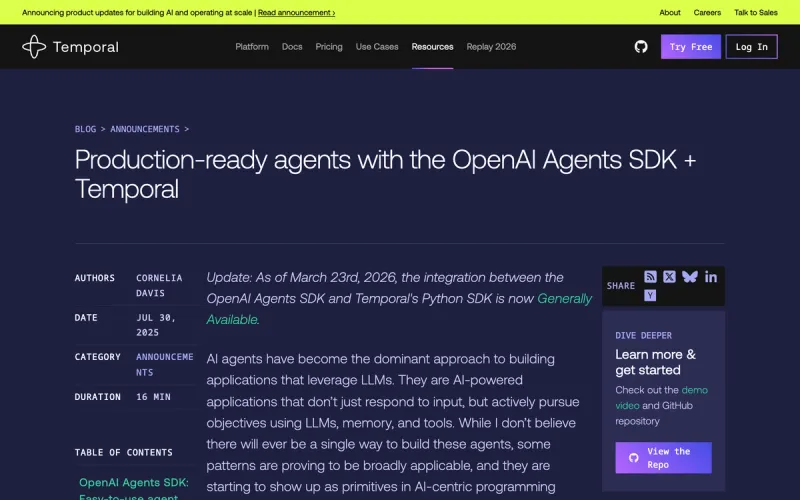Click Talk to Sales link
The height and width of the screenshot is (500, 800).
756,12
